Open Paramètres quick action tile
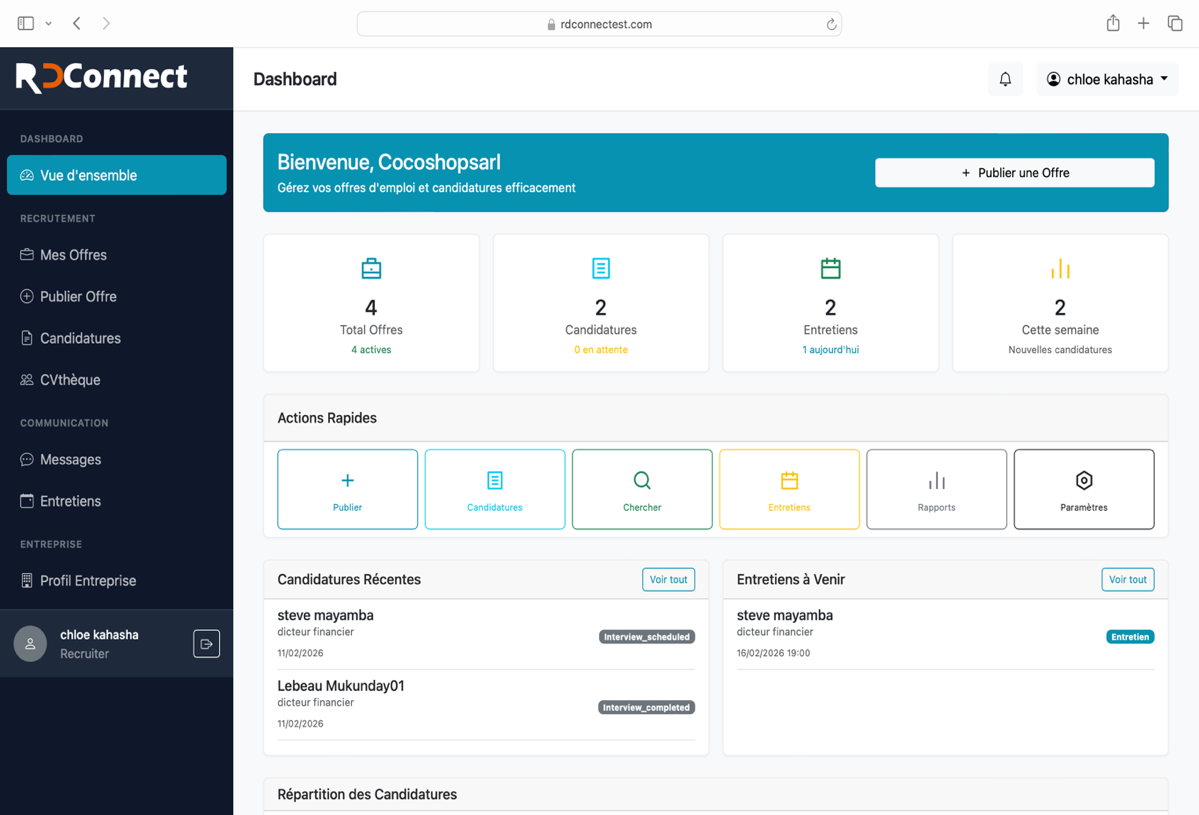 point(1083,489)
